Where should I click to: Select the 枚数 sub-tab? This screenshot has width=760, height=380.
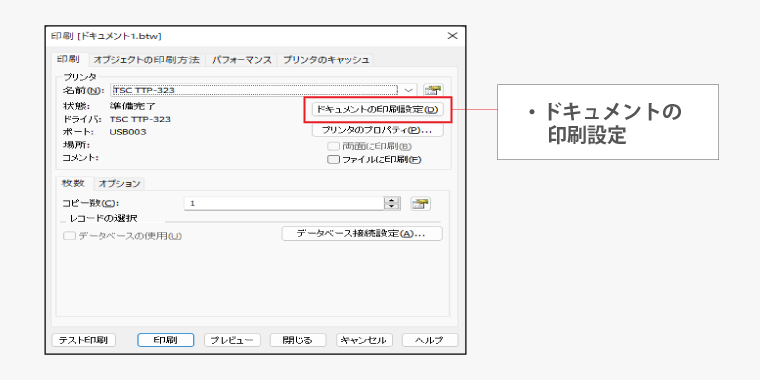click(x=74, y=183)
